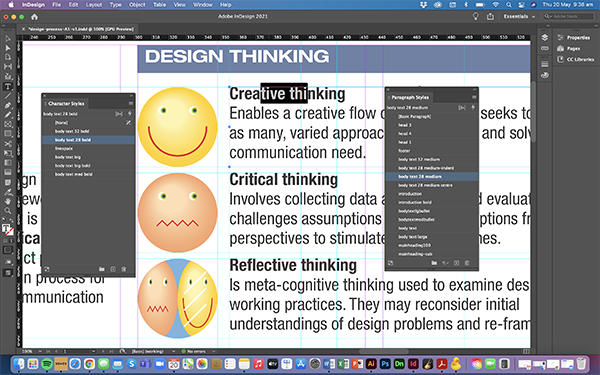600x375 pixels.
Task: Select the Gradient Swatch tool
Action: coord(8,163)
